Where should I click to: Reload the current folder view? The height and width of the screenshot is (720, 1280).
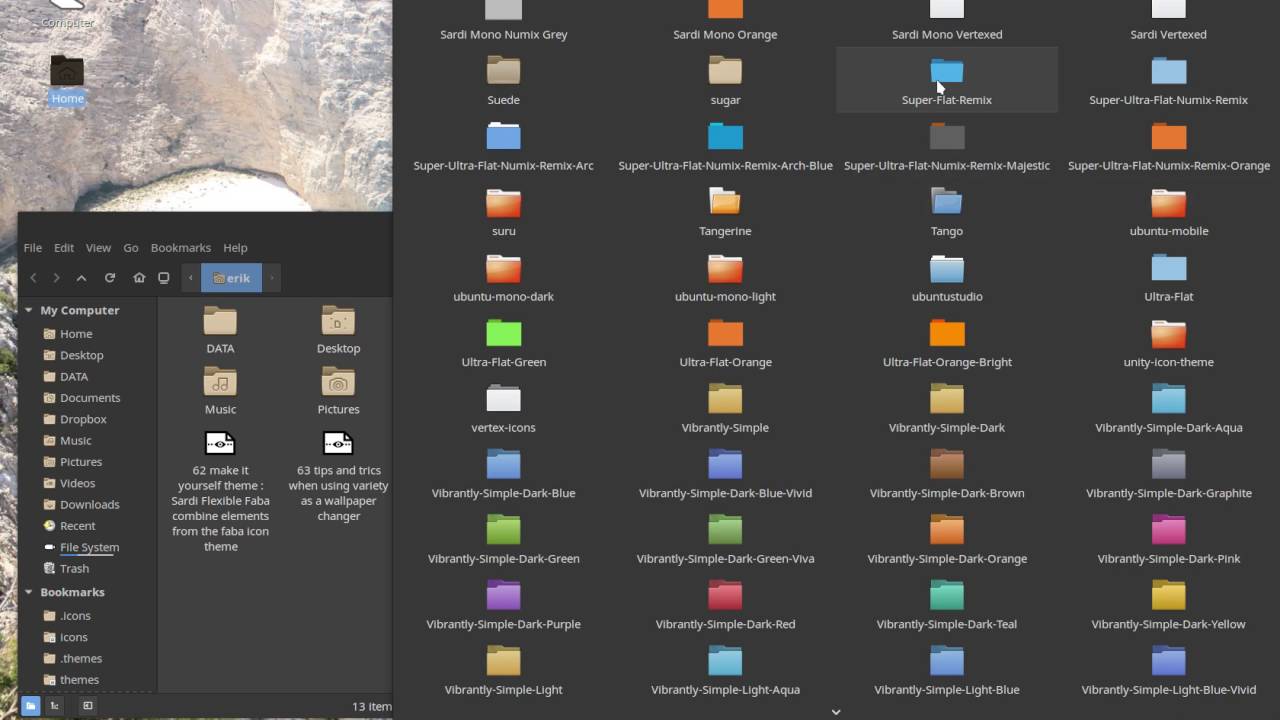click(110, 278)
